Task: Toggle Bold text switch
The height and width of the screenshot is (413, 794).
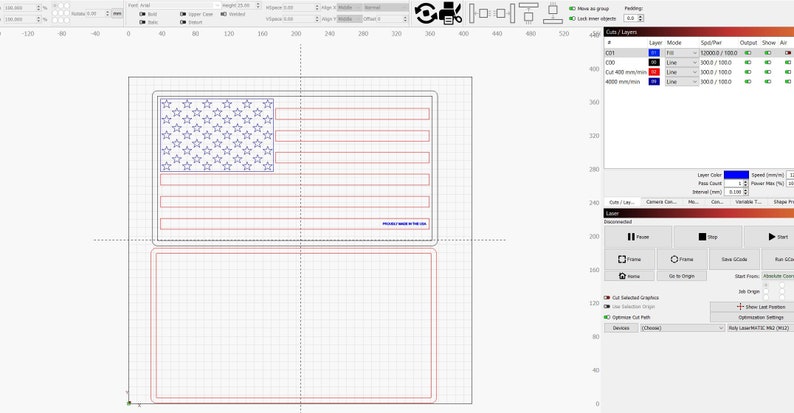Action: point(142,14)
